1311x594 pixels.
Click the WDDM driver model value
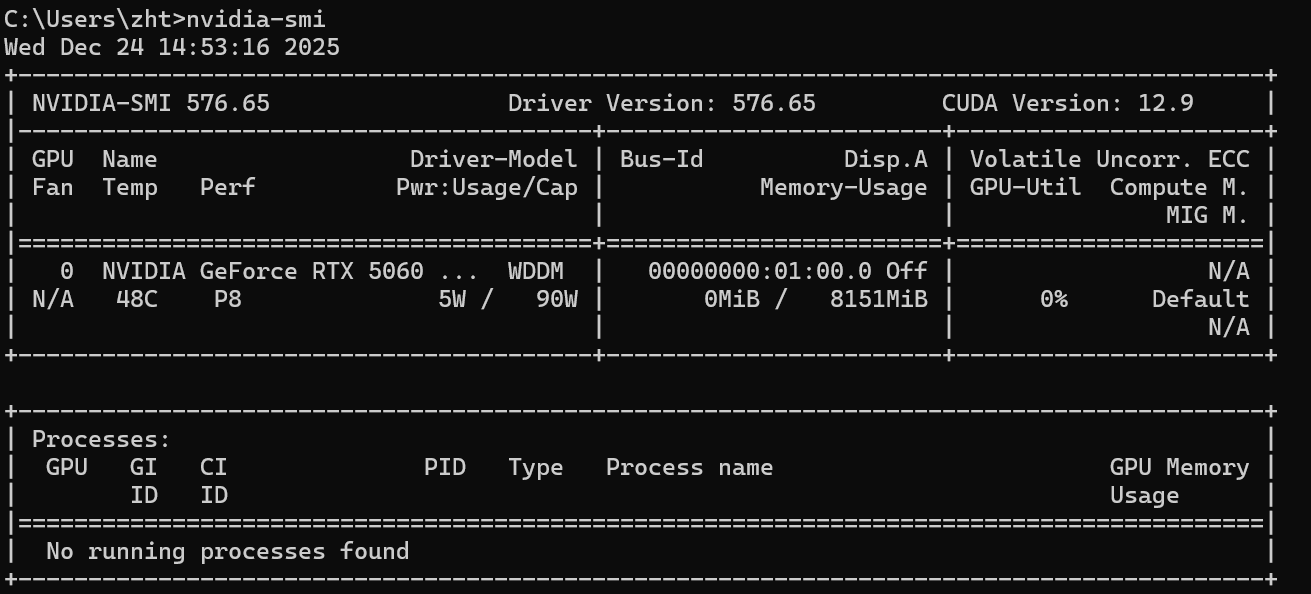coord(536,271)
